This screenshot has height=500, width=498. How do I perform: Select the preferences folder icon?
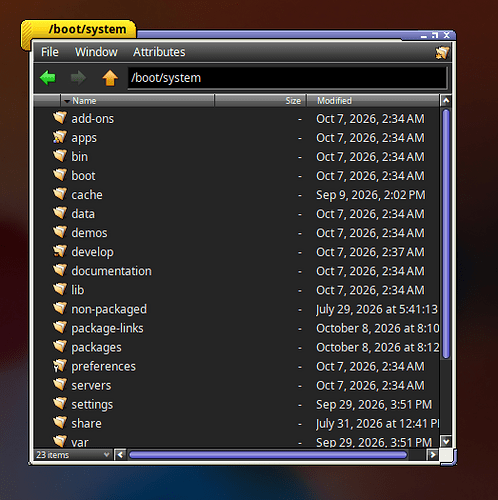pyautogui.click(x=60, y=366)
